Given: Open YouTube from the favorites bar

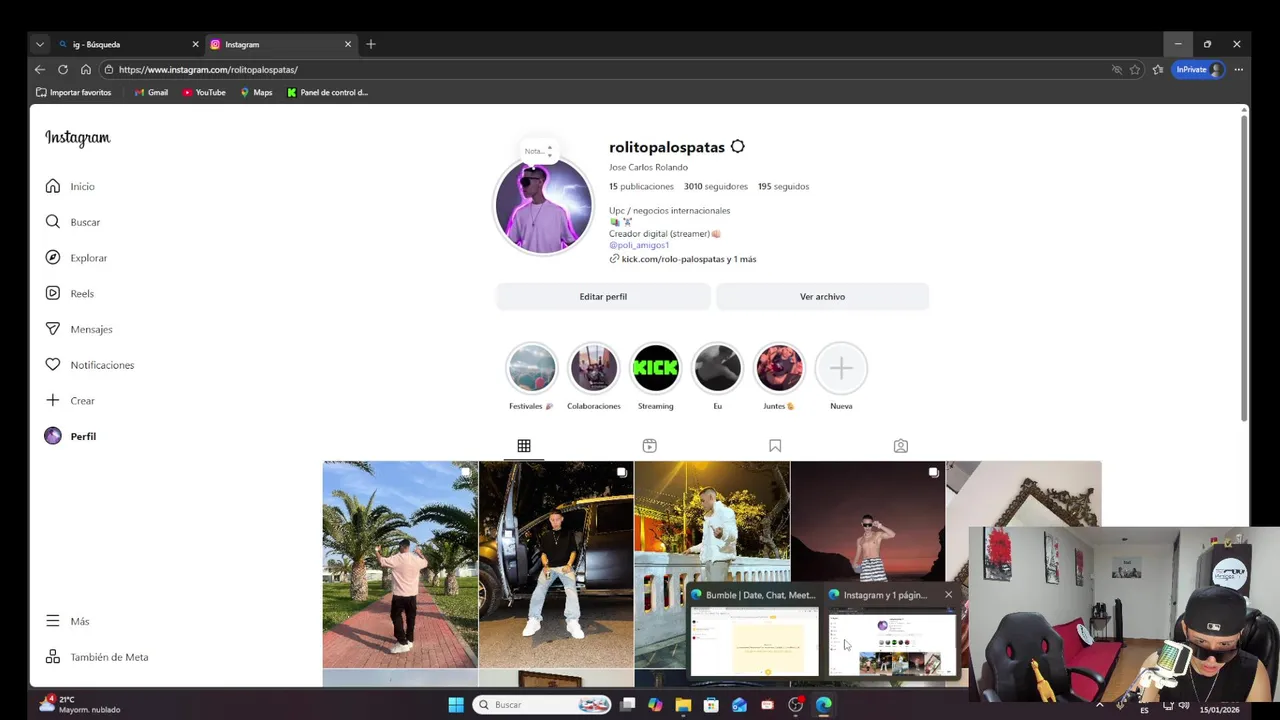Looking at the screenshot, I should click(204, 92).
